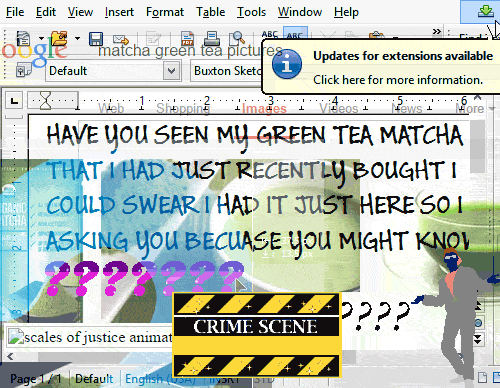
Task: Click the ruler tab stop type button
Action: (14, 101)
